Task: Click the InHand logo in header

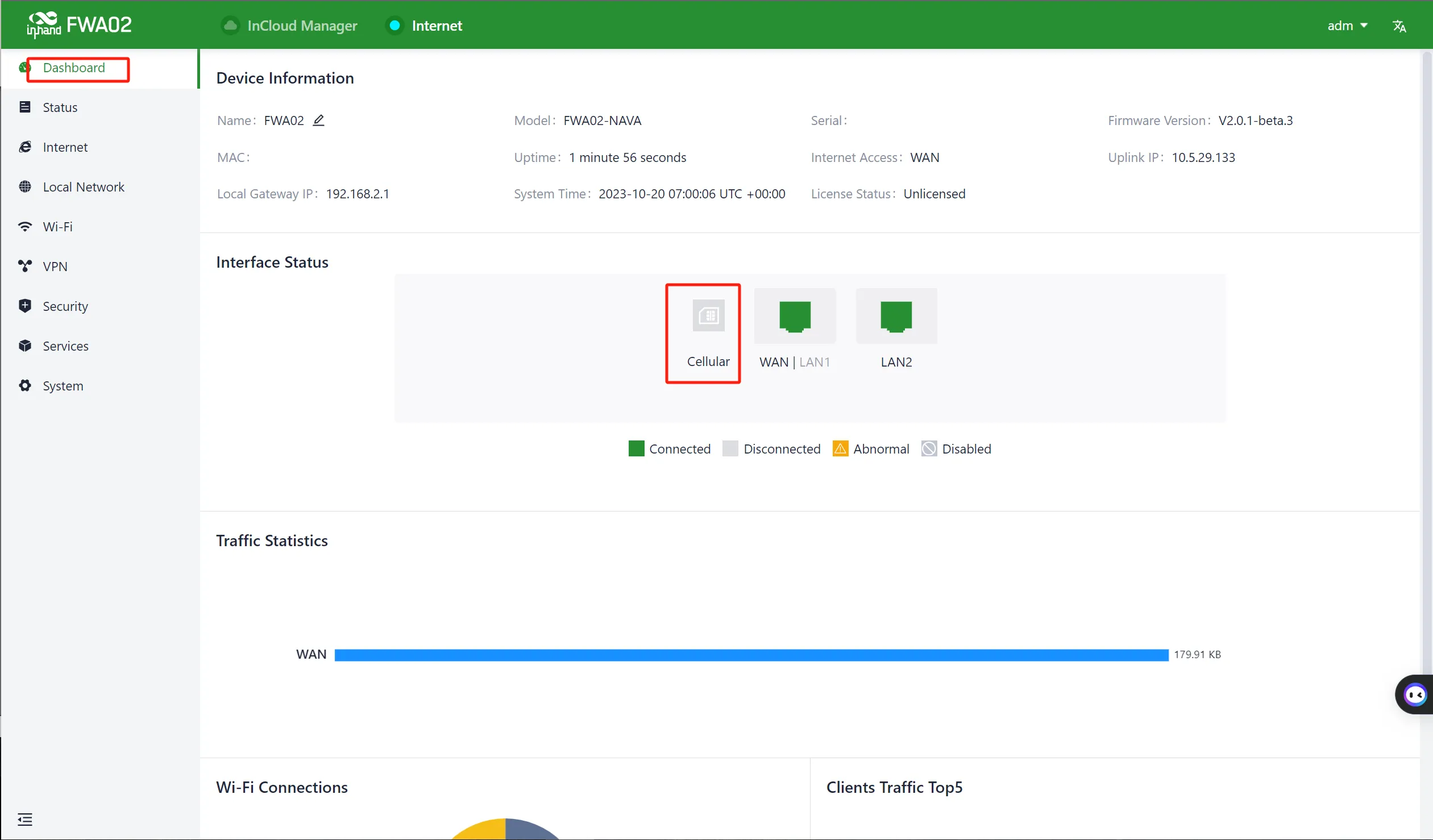Action: pyautogui.click(x=44, y=24)
